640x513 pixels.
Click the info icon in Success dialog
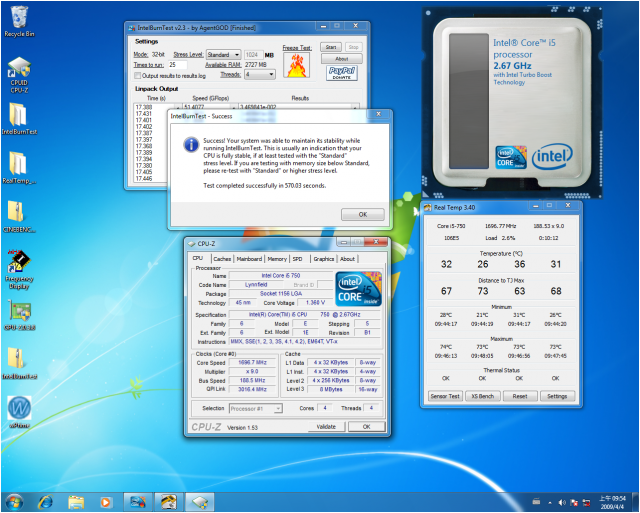[x=191, y=144]
